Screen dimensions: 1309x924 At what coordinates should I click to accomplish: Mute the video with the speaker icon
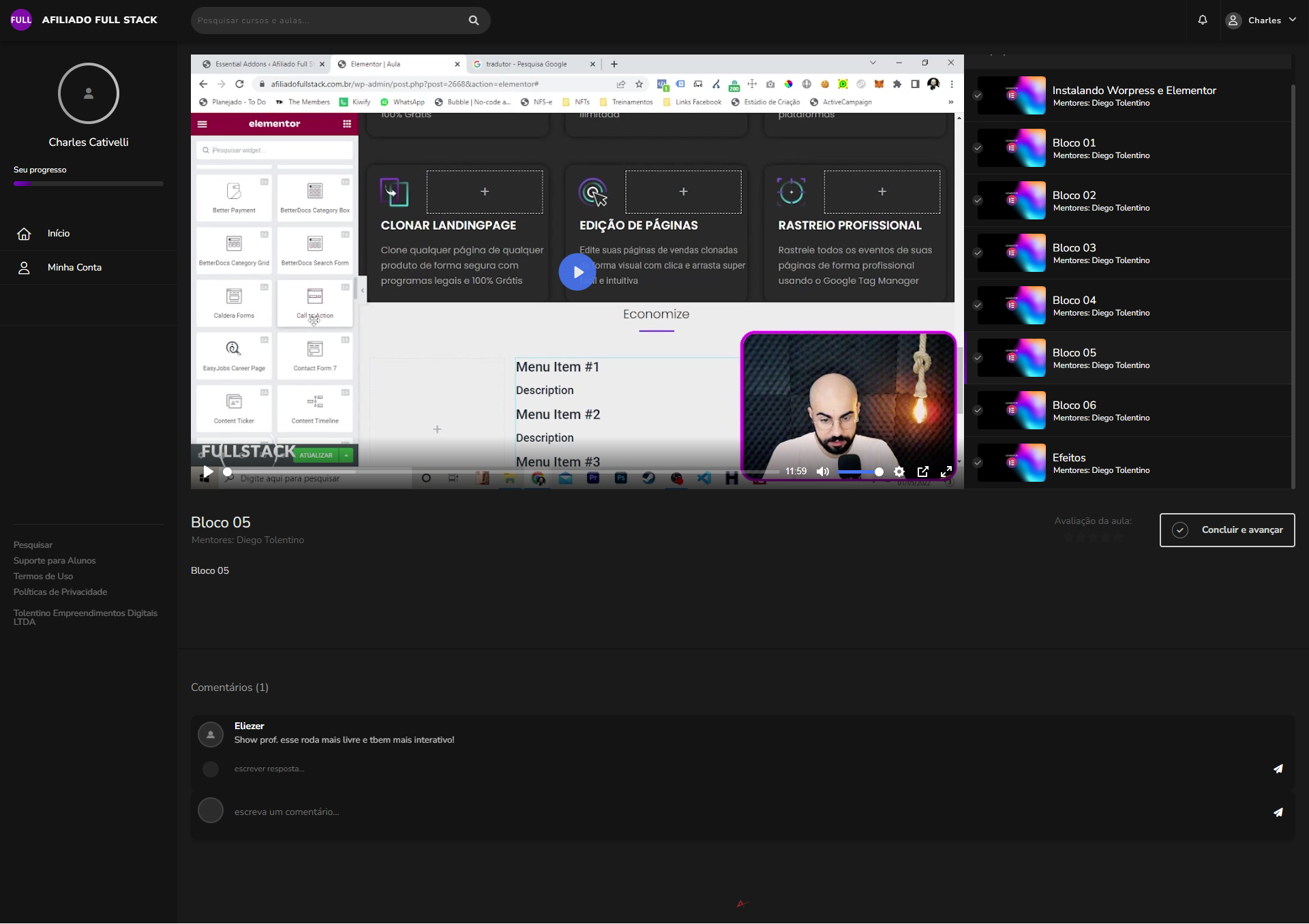823,472
